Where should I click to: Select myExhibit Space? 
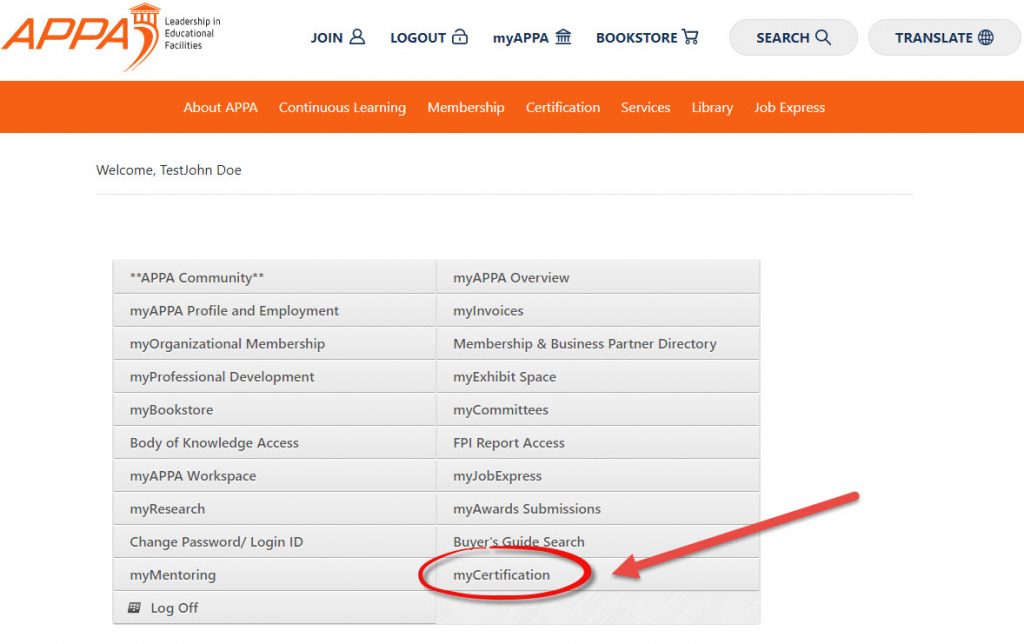coord(598,376)
